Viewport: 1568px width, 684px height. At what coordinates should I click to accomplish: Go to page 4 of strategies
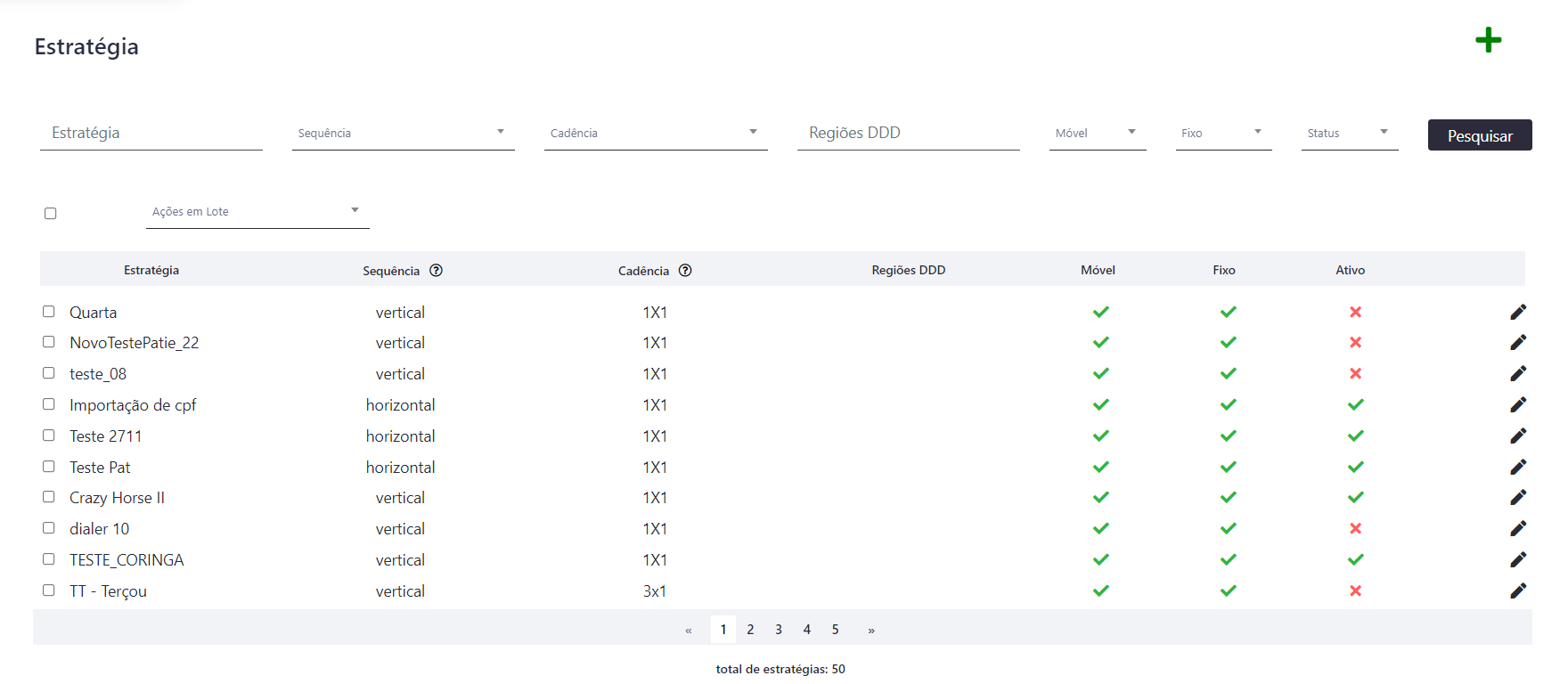point(807,630)
